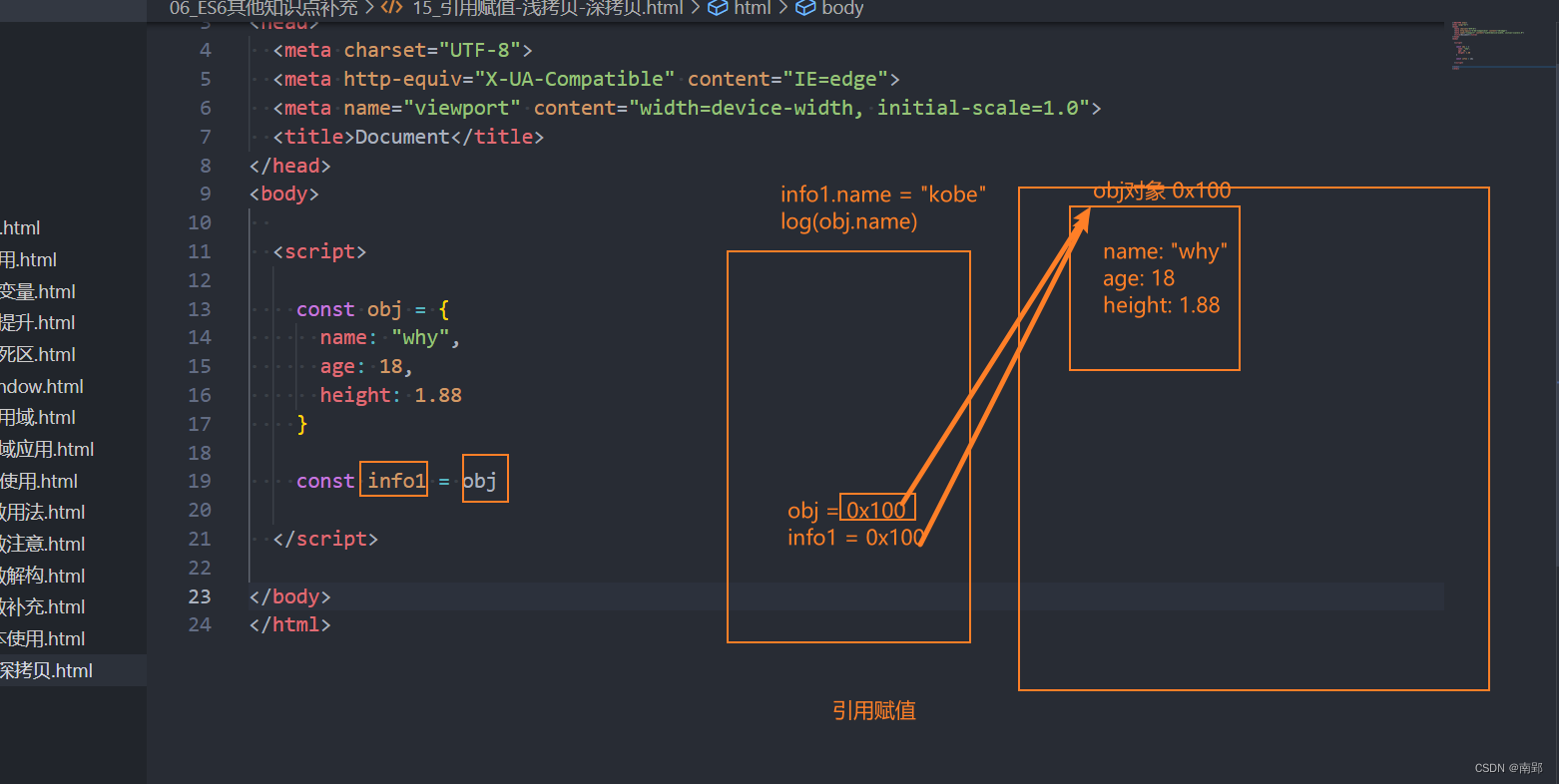This screenshot has width=1559, height=784.
Task: Open the 用域.html file in explorer
Action: [x=38, y=417]
